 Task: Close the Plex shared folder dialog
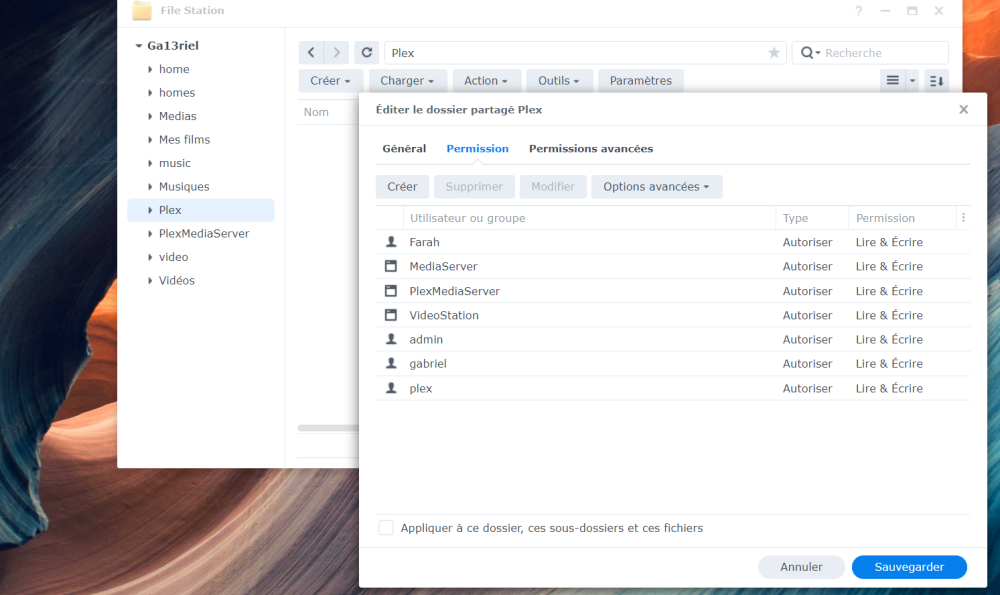pyautogui.click(x=963, y=109)
